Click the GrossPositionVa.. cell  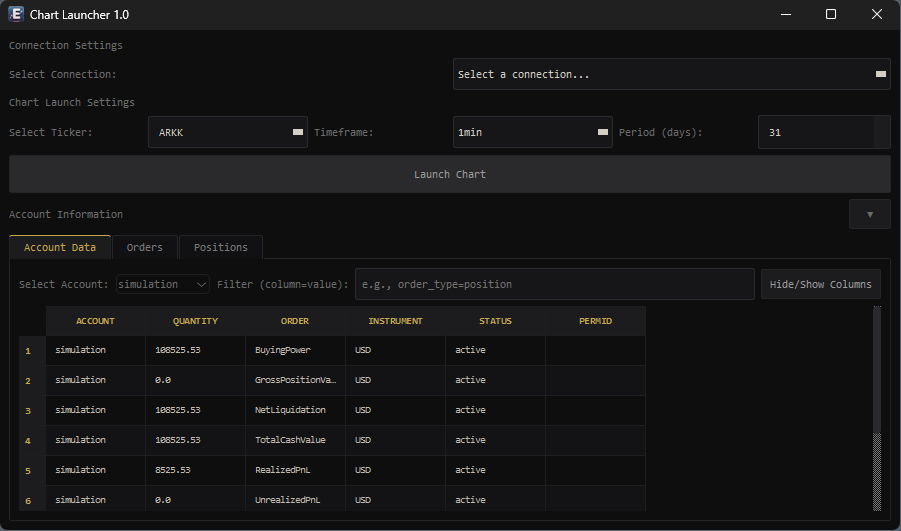pyautogui.click(x=295, y=380)
